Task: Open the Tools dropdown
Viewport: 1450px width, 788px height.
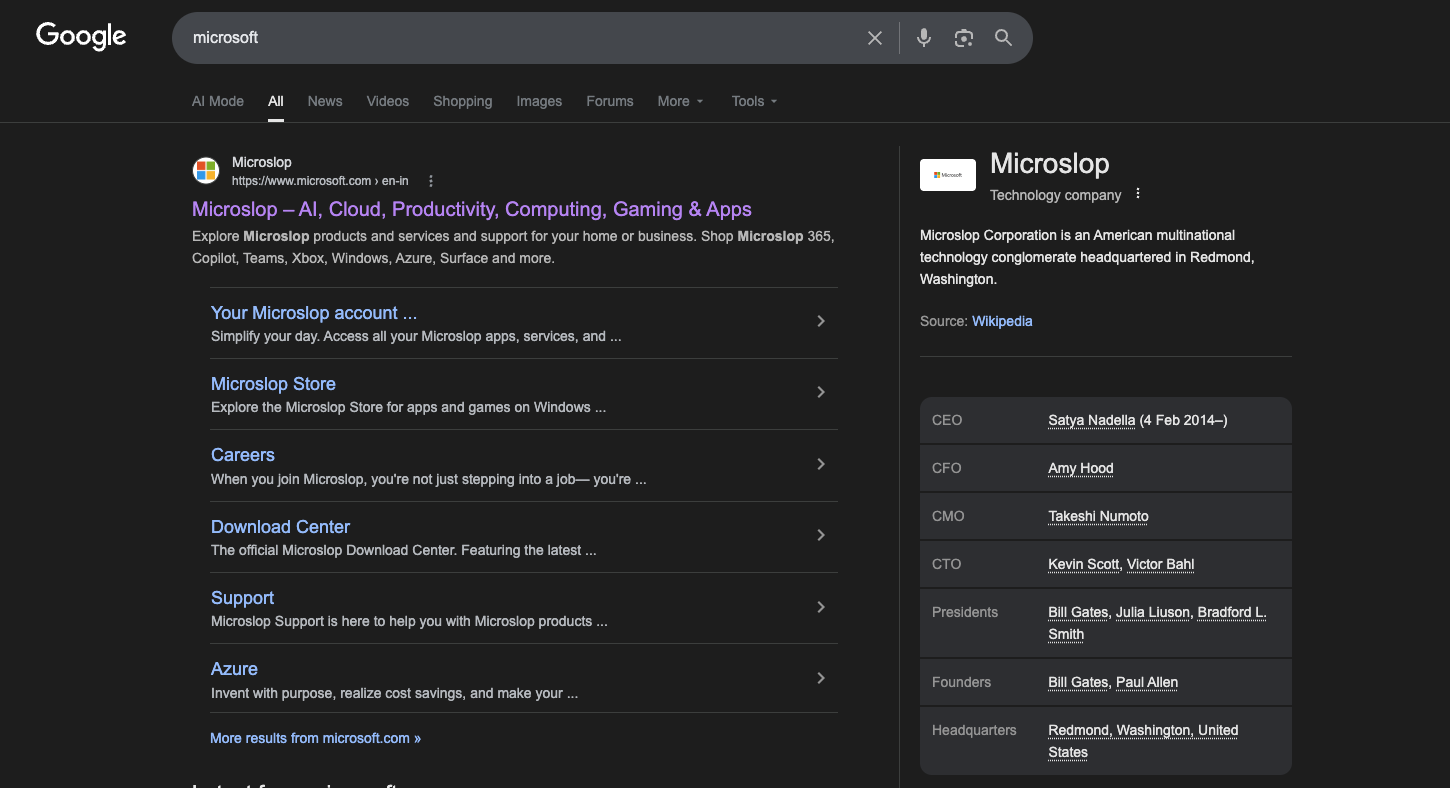Action: (754, 101)
